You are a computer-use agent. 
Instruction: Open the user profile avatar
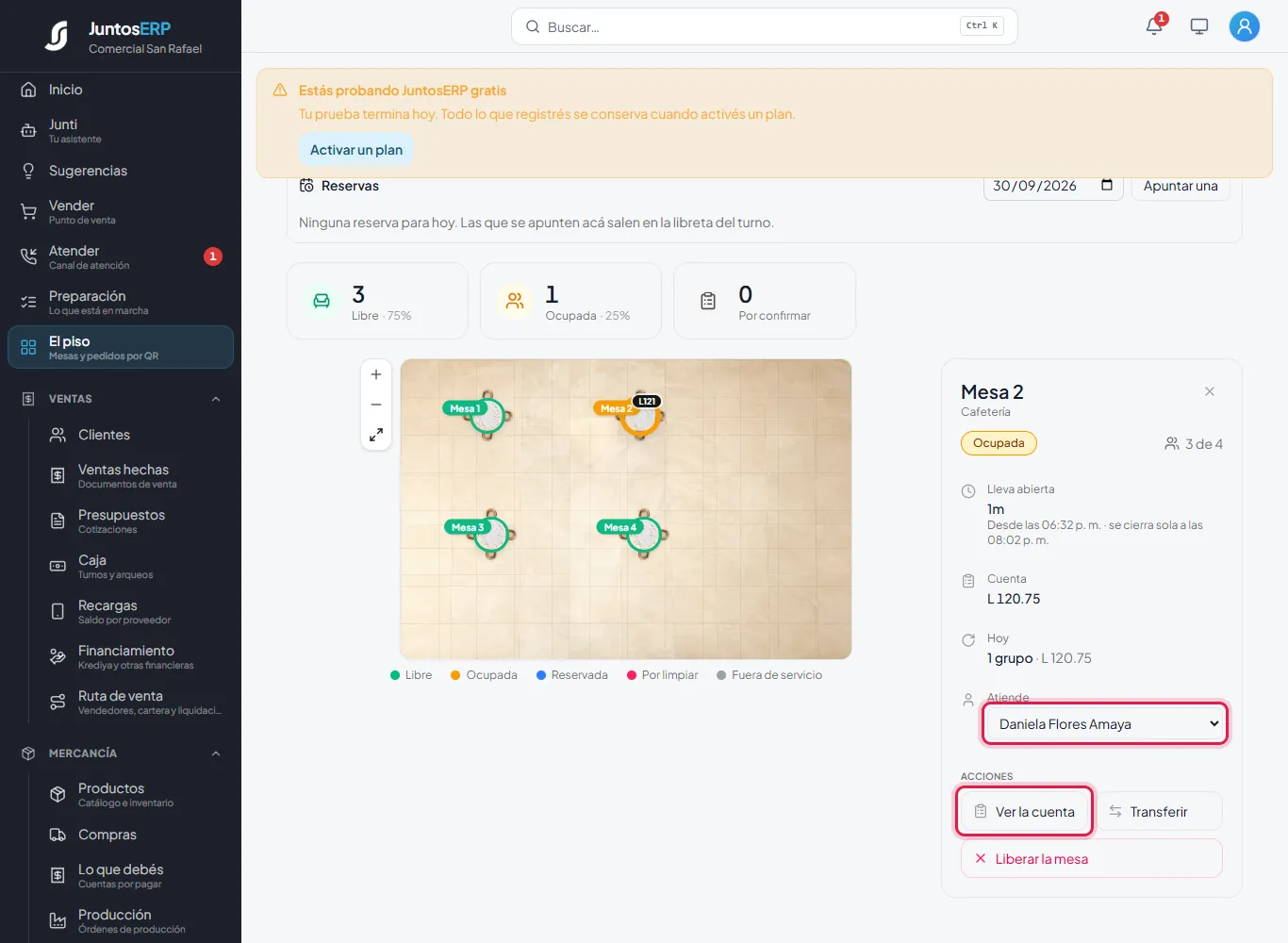(x=1245, y=26)
